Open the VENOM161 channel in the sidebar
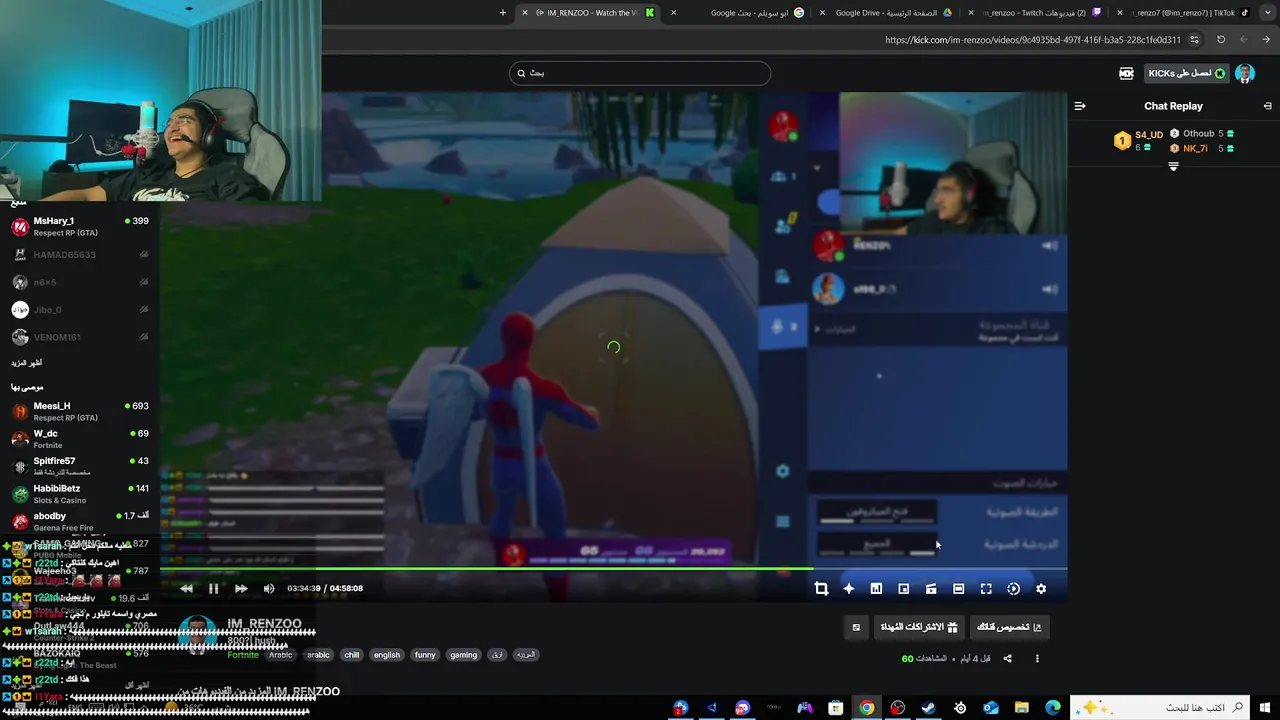Viewport: 1280px width, 720px height. (x=80, y=337)
